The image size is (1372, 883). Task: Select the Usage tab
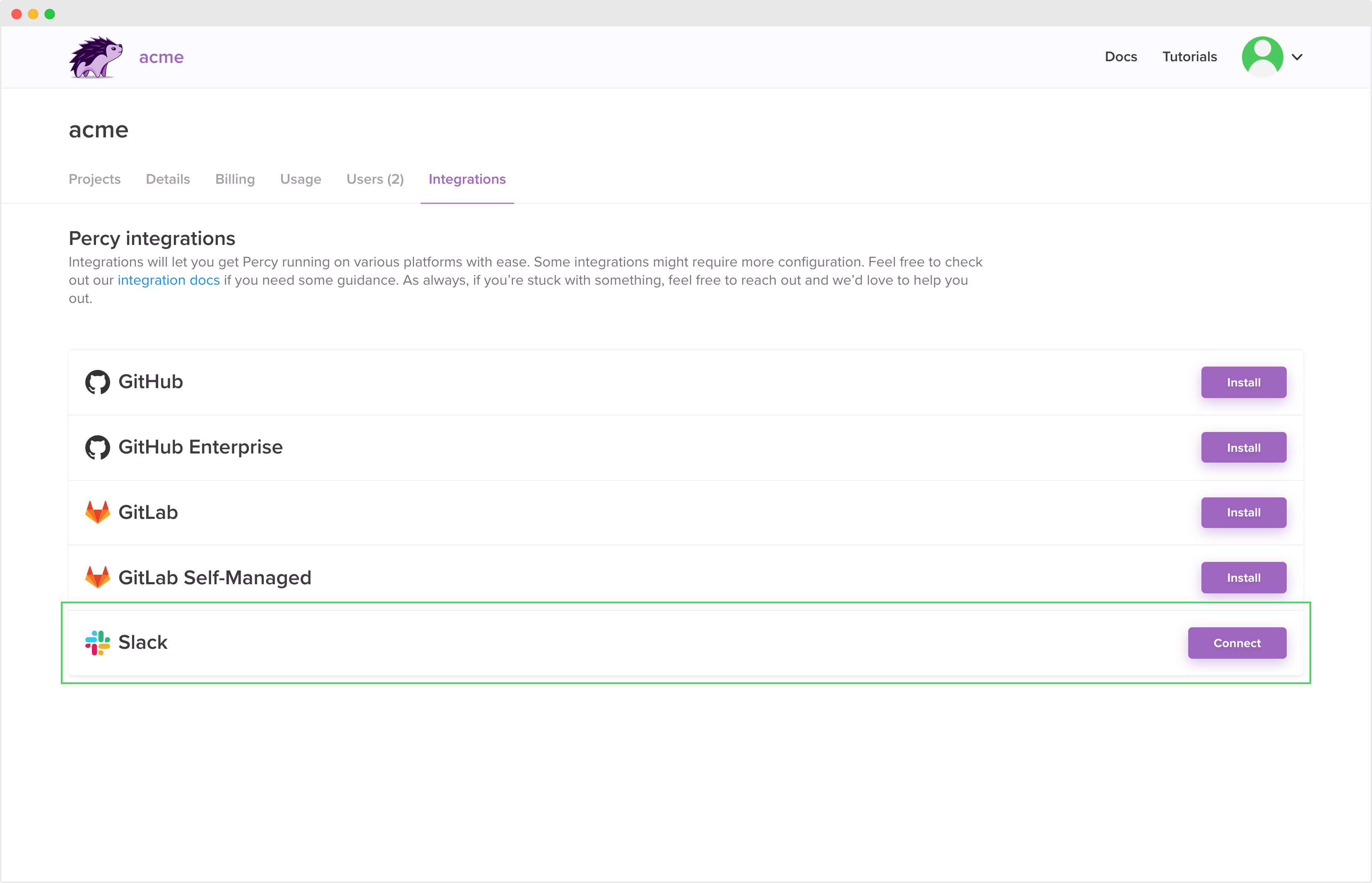pyautogui.click(x=301, y=180)
